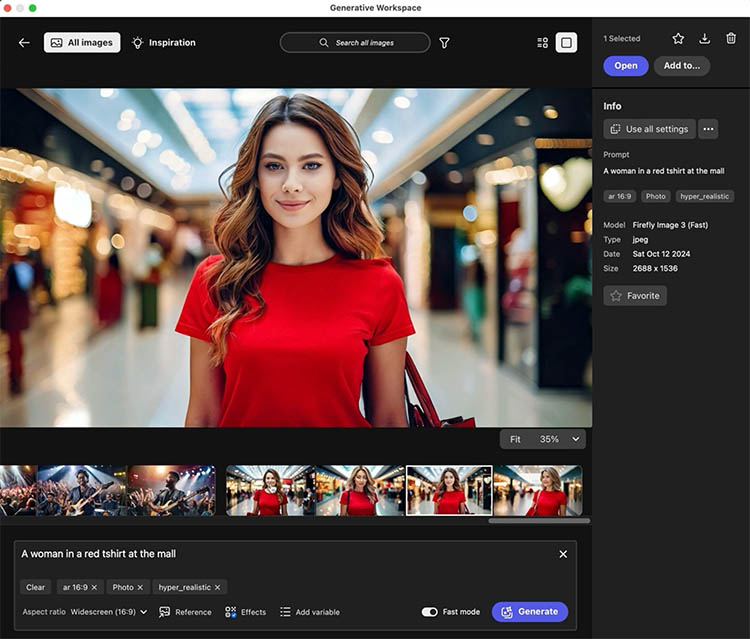Clear prompt with the X icon
This screenshot has width=750, height=639.
click(563, 554)
